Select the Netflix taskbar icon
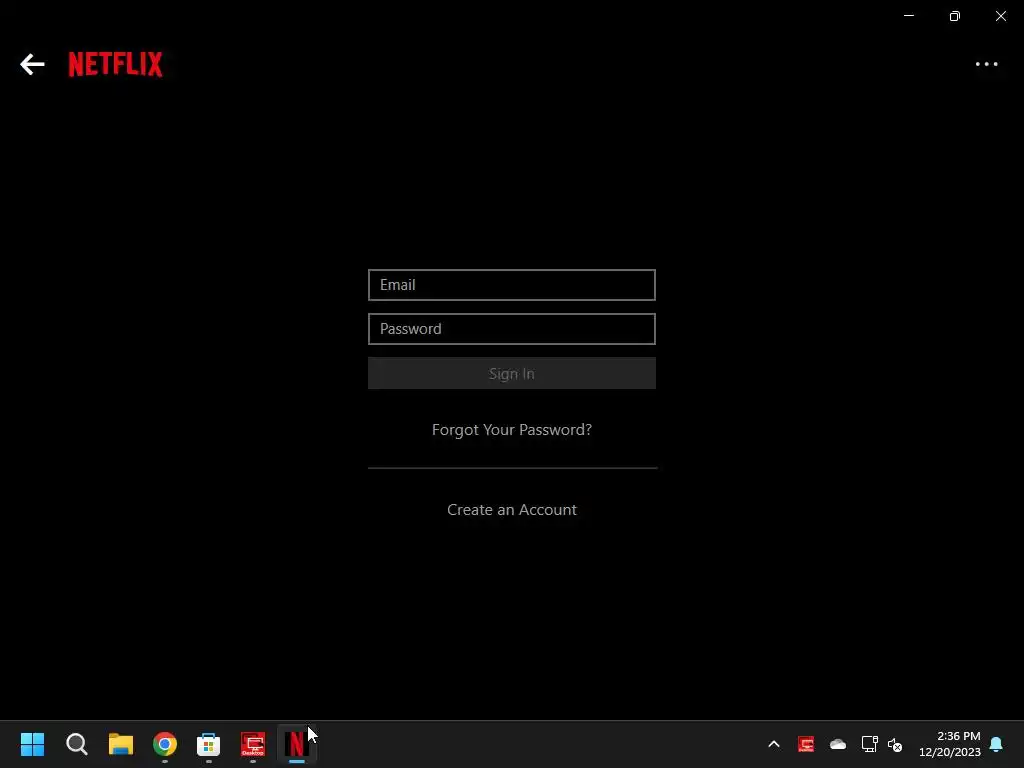 tap(296, 744)
